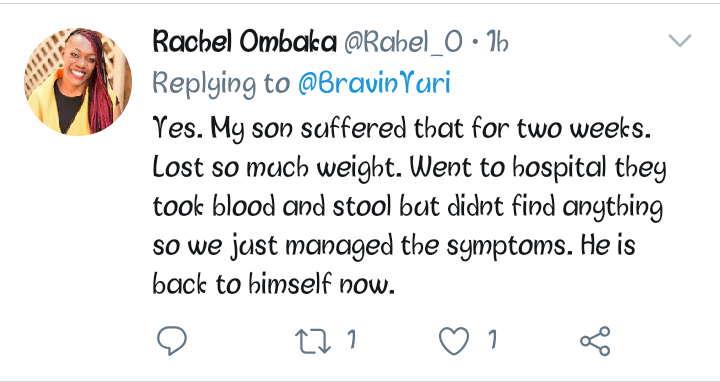The height and width of the screenshot is (382, 720).
Task: Open the 1h timestamp
Action: coord(496,43)
